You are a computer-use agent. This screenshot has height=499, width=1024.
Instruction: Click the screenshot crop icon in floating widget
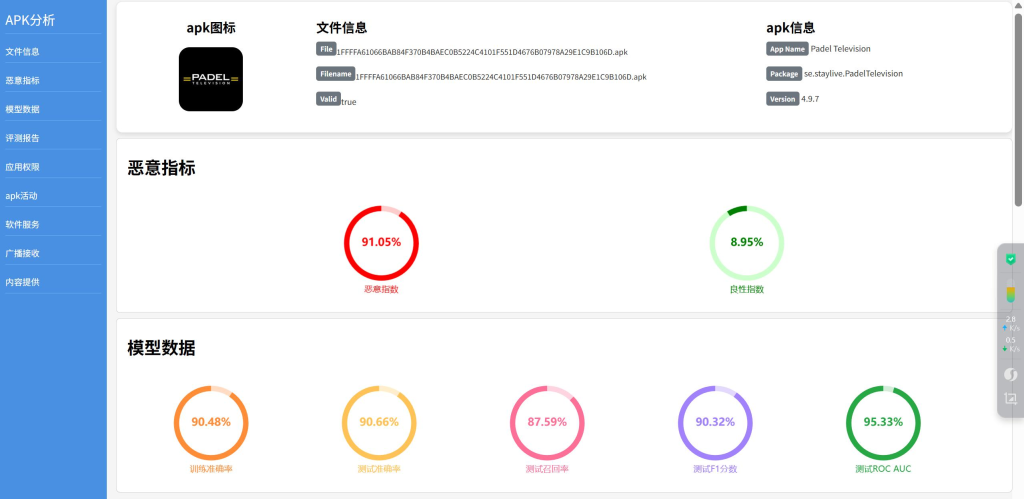tap(1010, 399)
